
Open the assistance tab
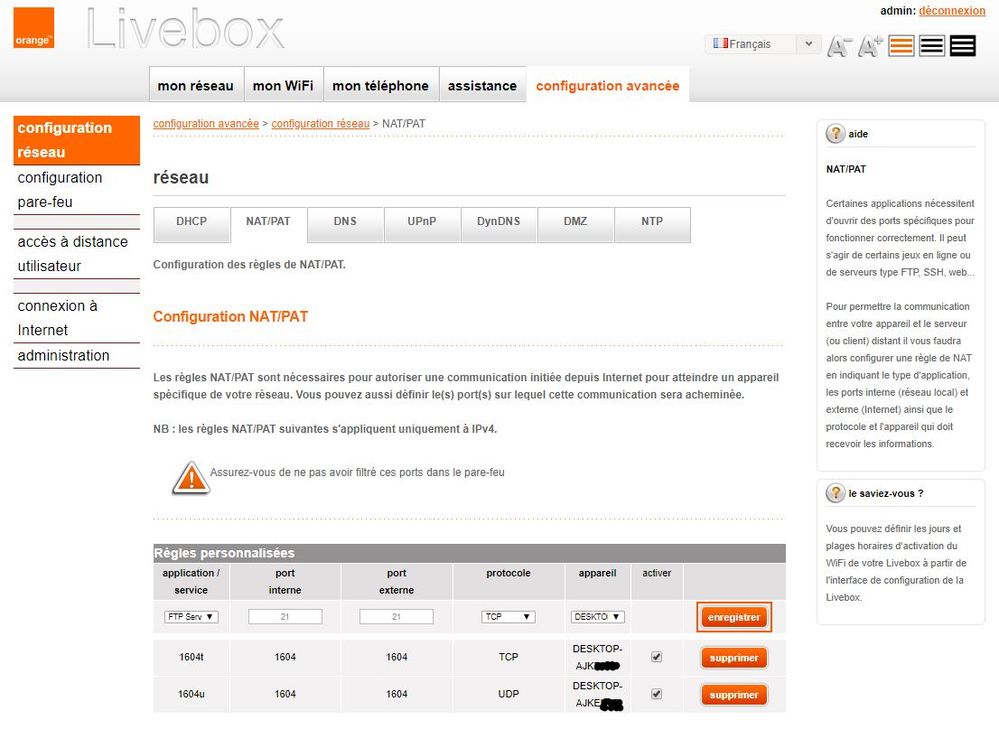tap(482, 85)
